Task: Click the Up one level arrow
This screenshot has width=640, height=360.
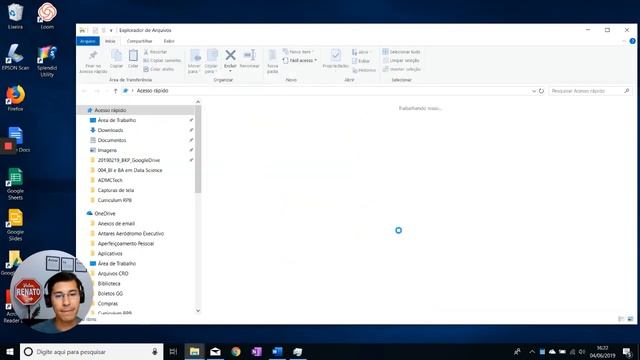Action: [116, 91]
